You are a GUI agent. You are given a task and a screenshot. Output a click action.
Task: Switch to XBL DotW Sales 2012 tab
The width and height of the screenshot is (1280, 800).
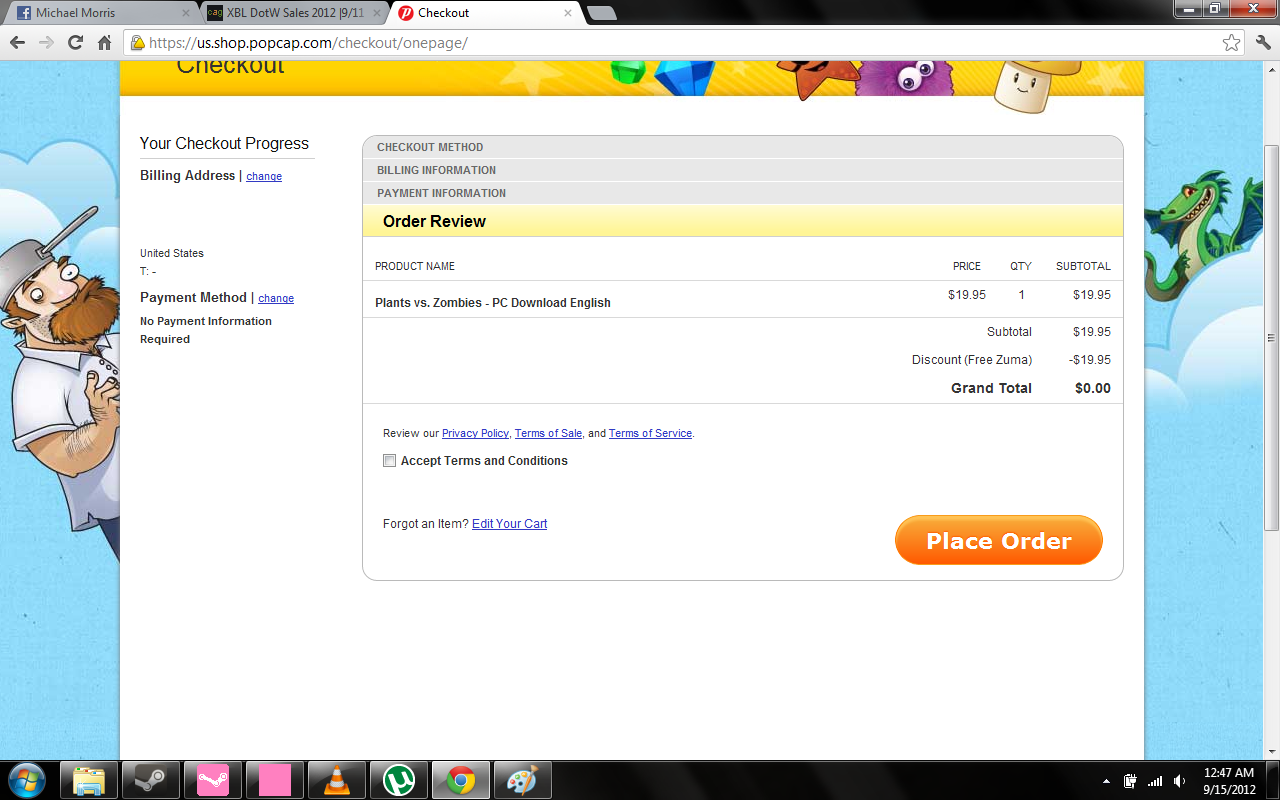click(x=293, y=13)
